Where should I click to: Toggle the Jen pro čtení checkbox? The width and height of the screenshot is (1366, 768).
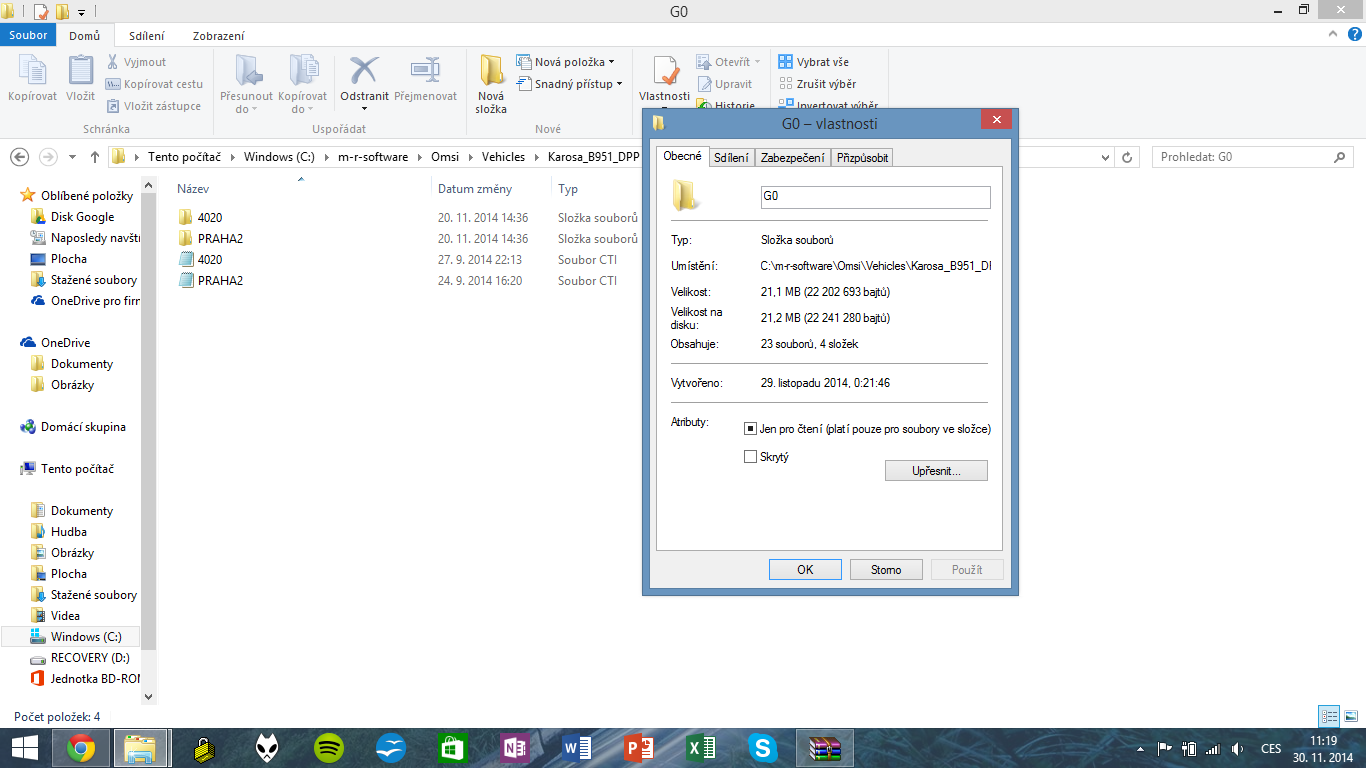point(751,429)
